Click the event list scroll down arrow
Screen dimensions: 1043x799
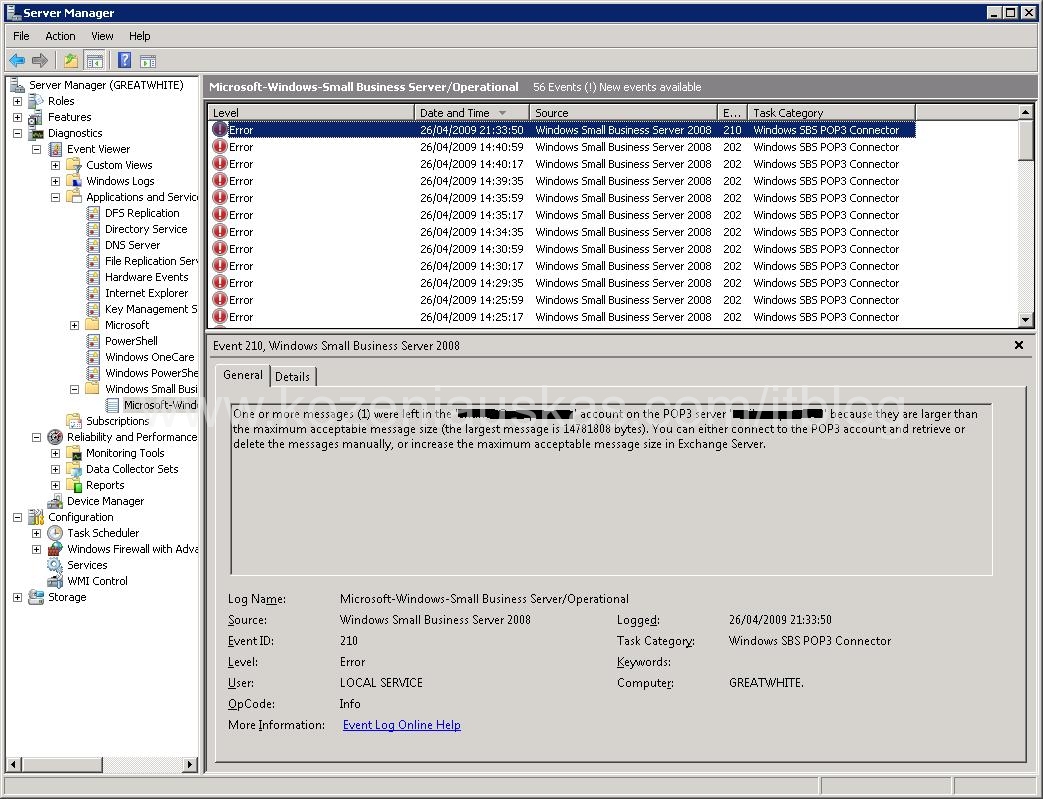coord(1025,320)
